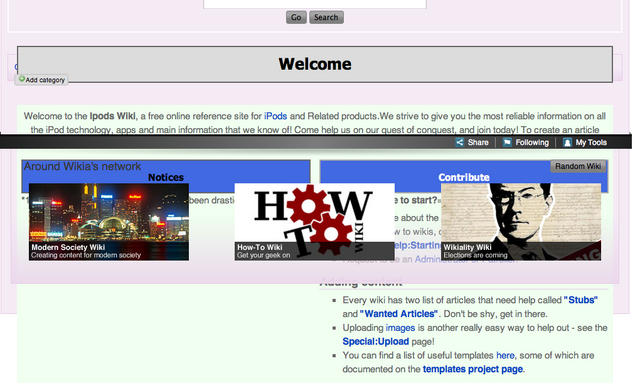The height and width of the screenshot is (383, 640).
Task: Click the How-To Wiki caption title
Action: 260,247
